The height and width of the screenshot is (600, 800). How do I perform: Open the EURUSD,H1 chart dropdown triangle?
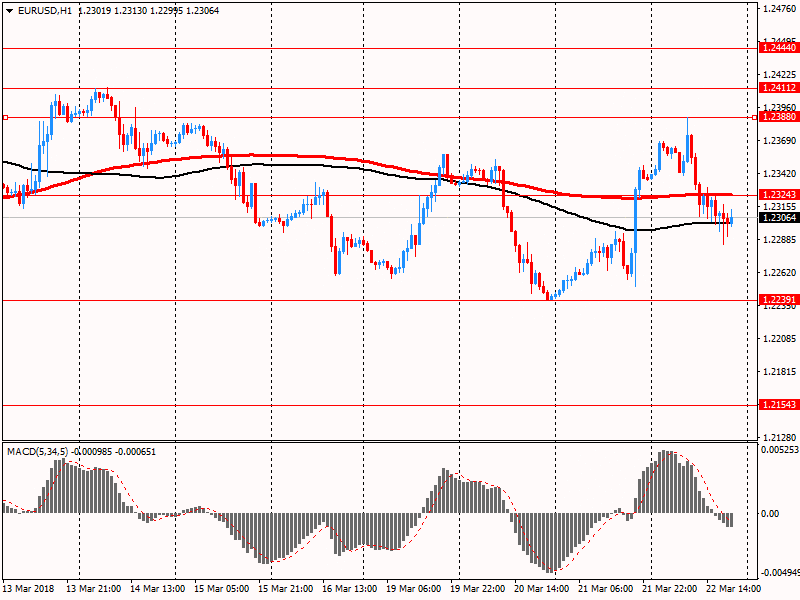(9, 11)
